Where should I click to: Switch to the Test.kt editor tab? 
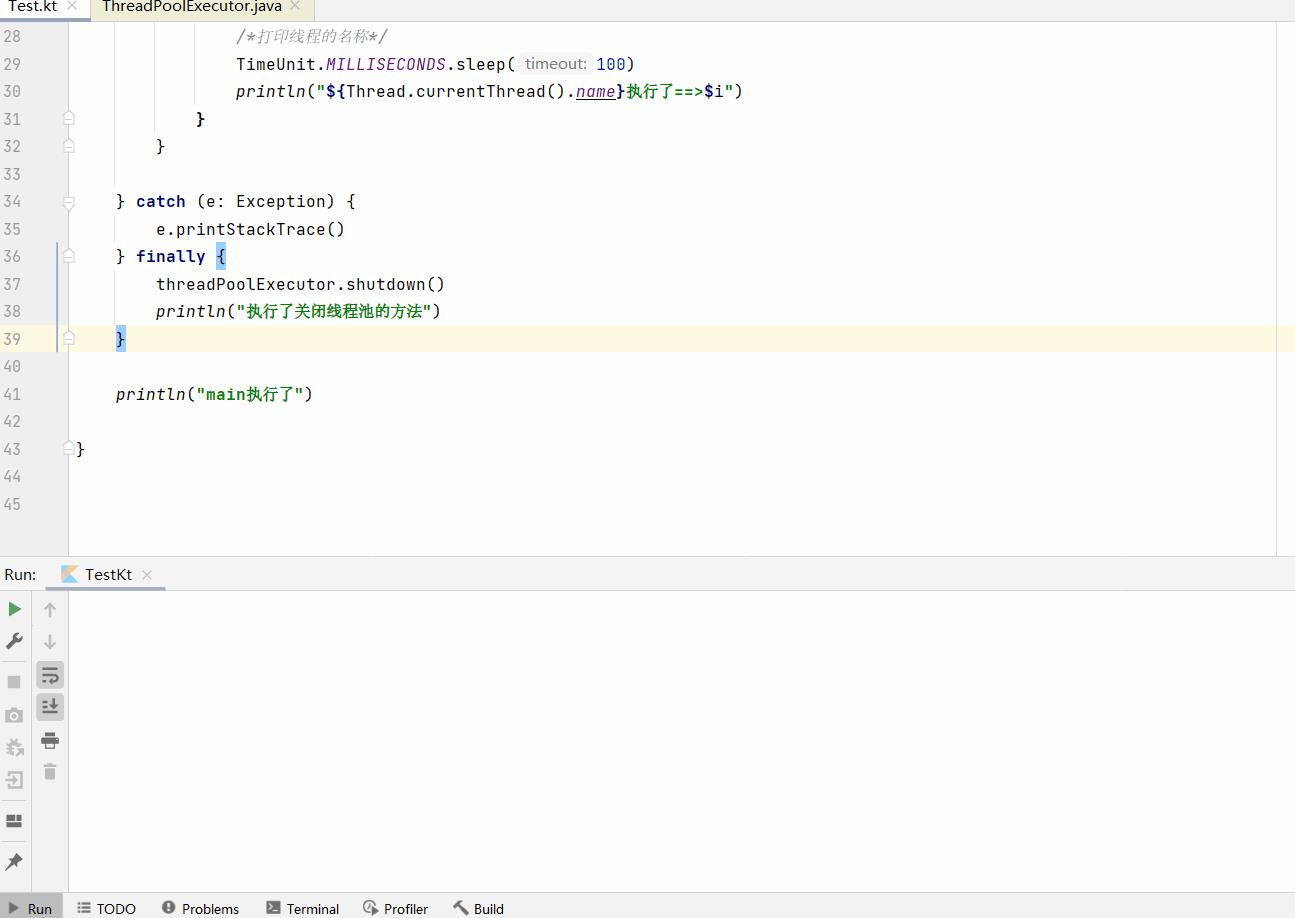pyautogui.click(x=33, y=6)
